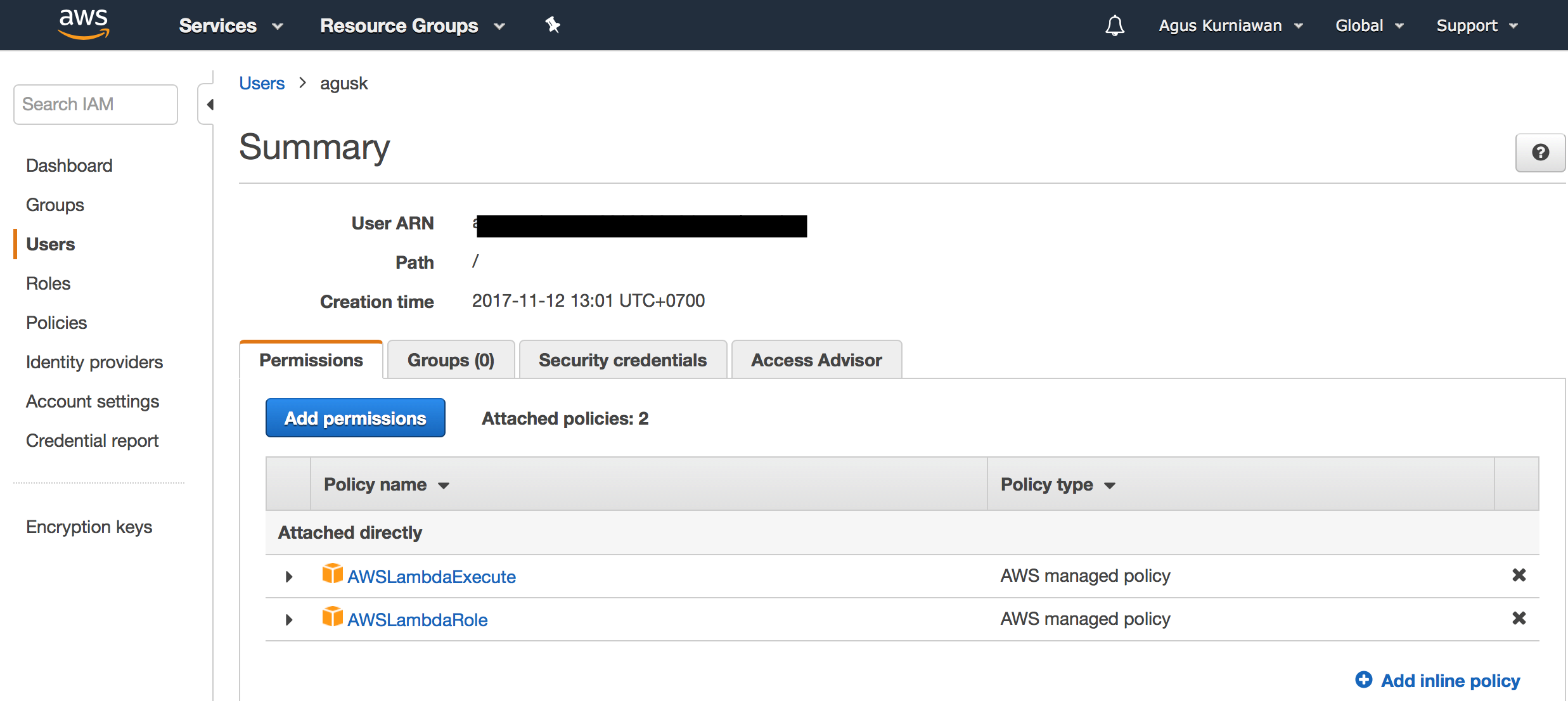The height and width of the screenshot is (701, 1568).
Task: Select Users in the sidebar
Action: point(51,244)
